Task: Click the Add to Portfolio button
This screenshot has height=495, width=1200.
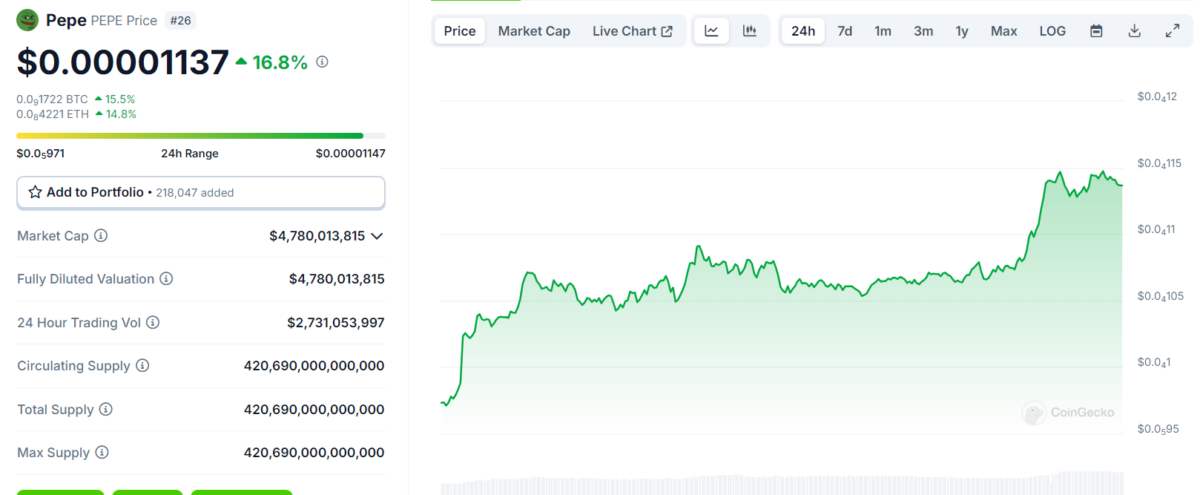Action: [x=201, y=192]
